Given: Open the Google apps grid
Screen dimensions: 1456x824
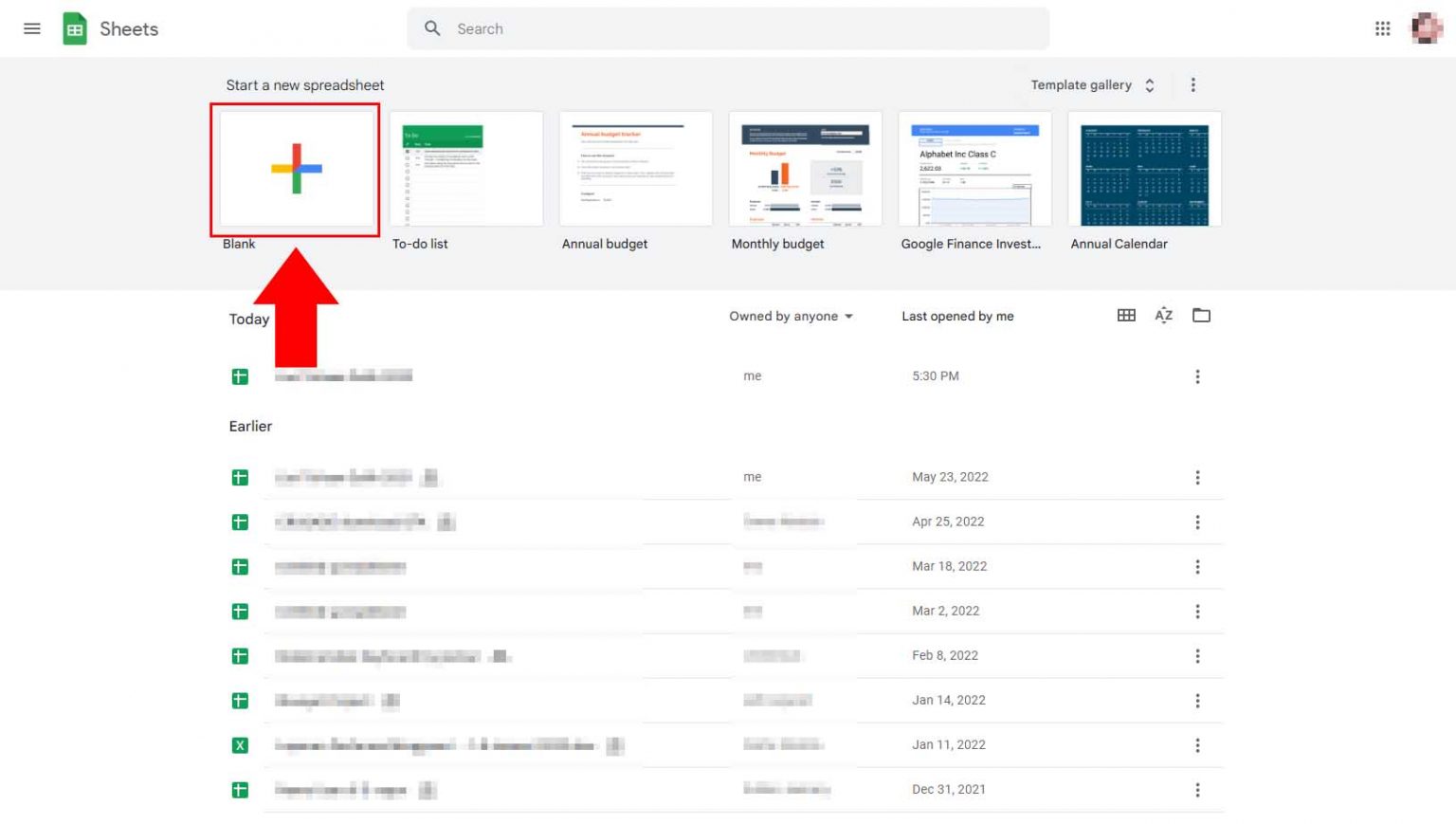Looking at the screenshot, I should pos(1382,28).
